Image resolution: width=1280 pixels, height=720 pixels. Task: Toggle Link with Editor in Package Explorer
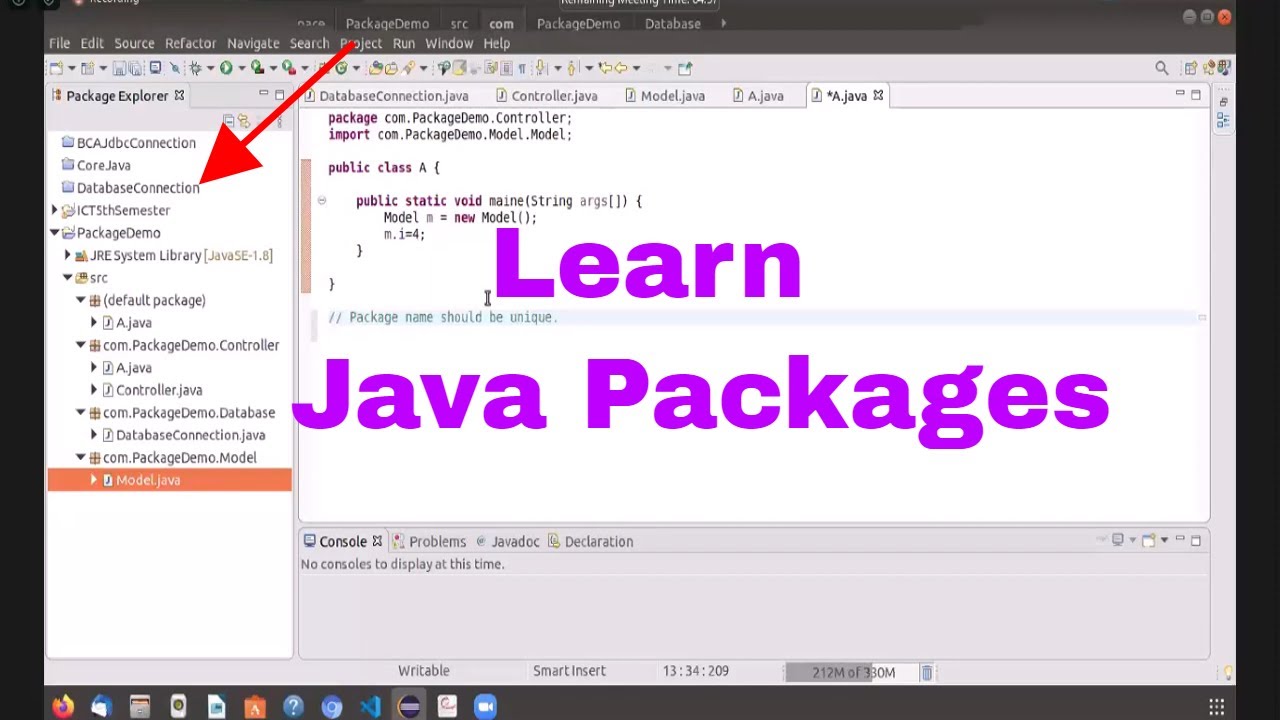[x=243, y=121]
